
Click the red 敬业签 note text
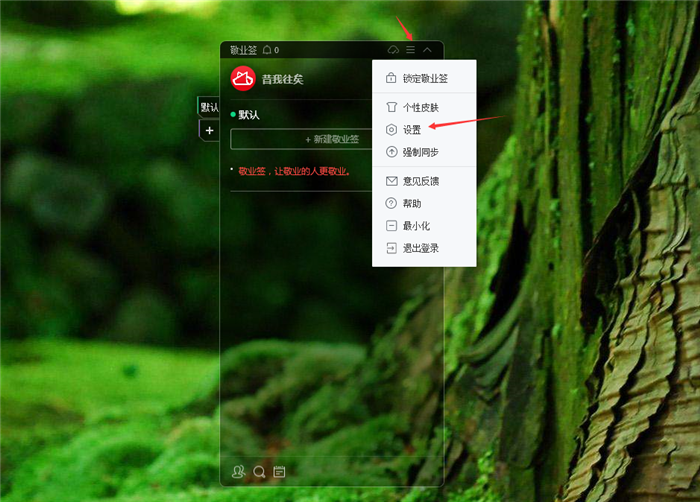point(294,171)
